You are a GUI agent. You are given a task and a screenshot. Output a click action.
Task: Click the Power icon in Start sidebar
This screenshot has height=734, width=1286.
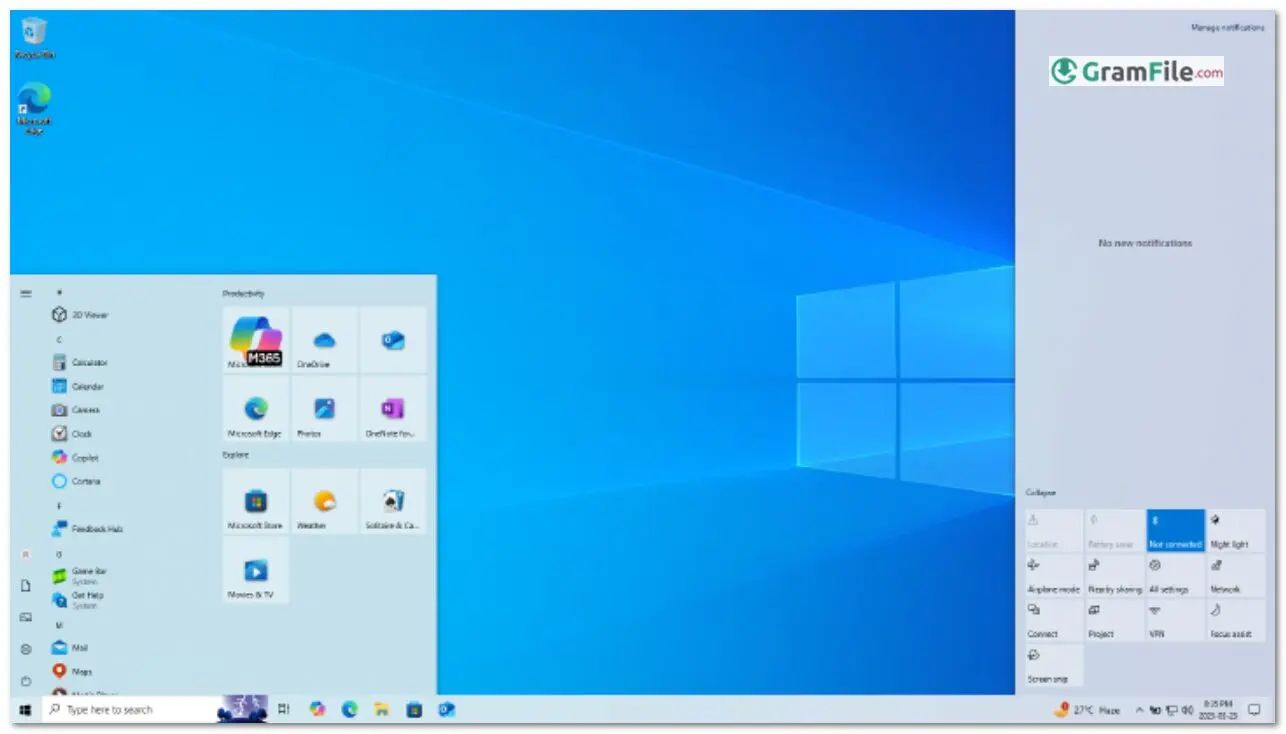(26, 681)
